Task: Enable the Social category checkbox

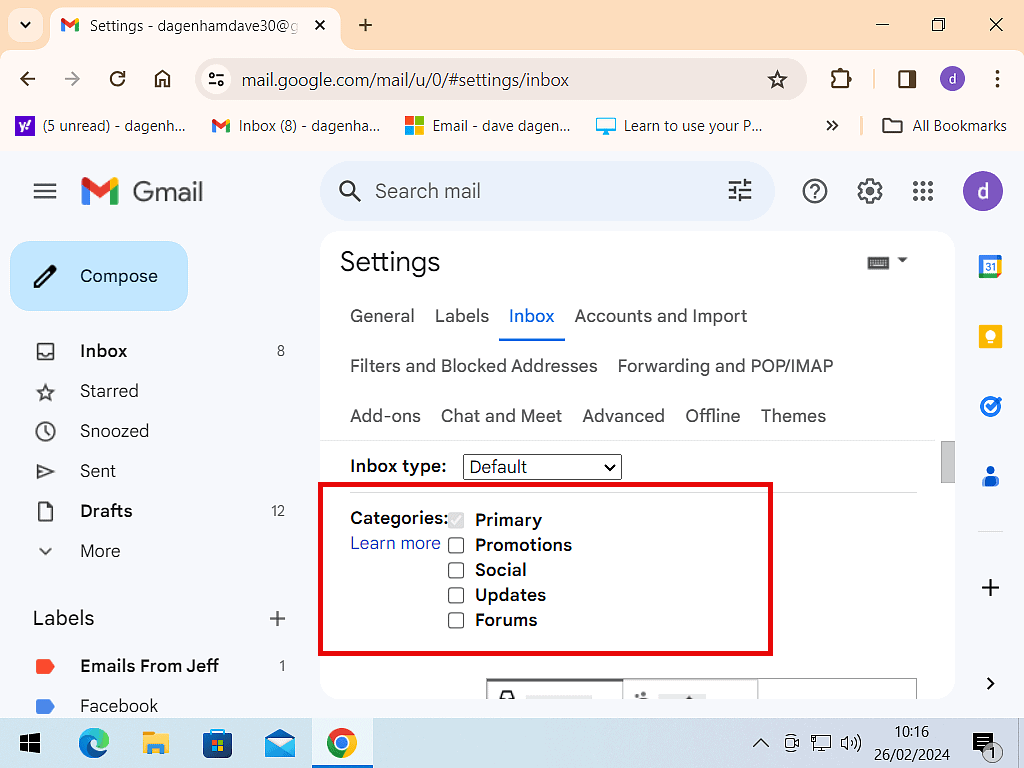Action: tap(456, 570)
